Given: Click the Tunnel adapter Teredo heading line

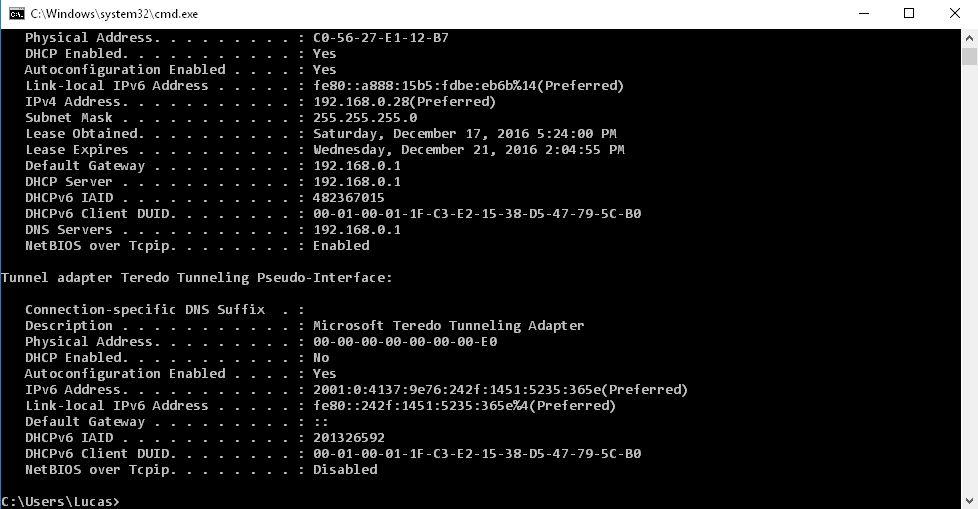Looking at the screenshot, I should click(196, 278).
